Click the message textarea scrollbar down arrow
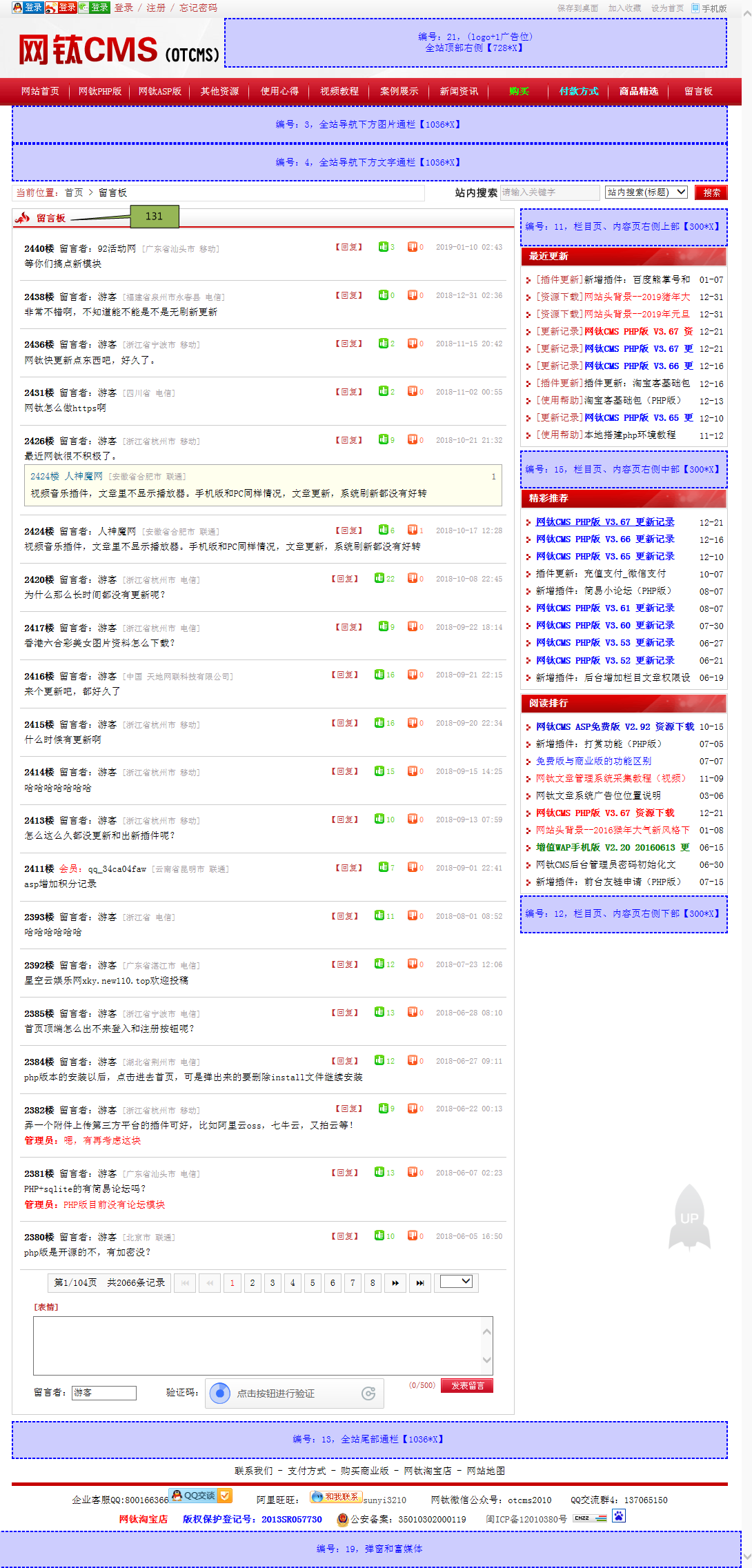 pyautogui.click(x=486, y=1360)
